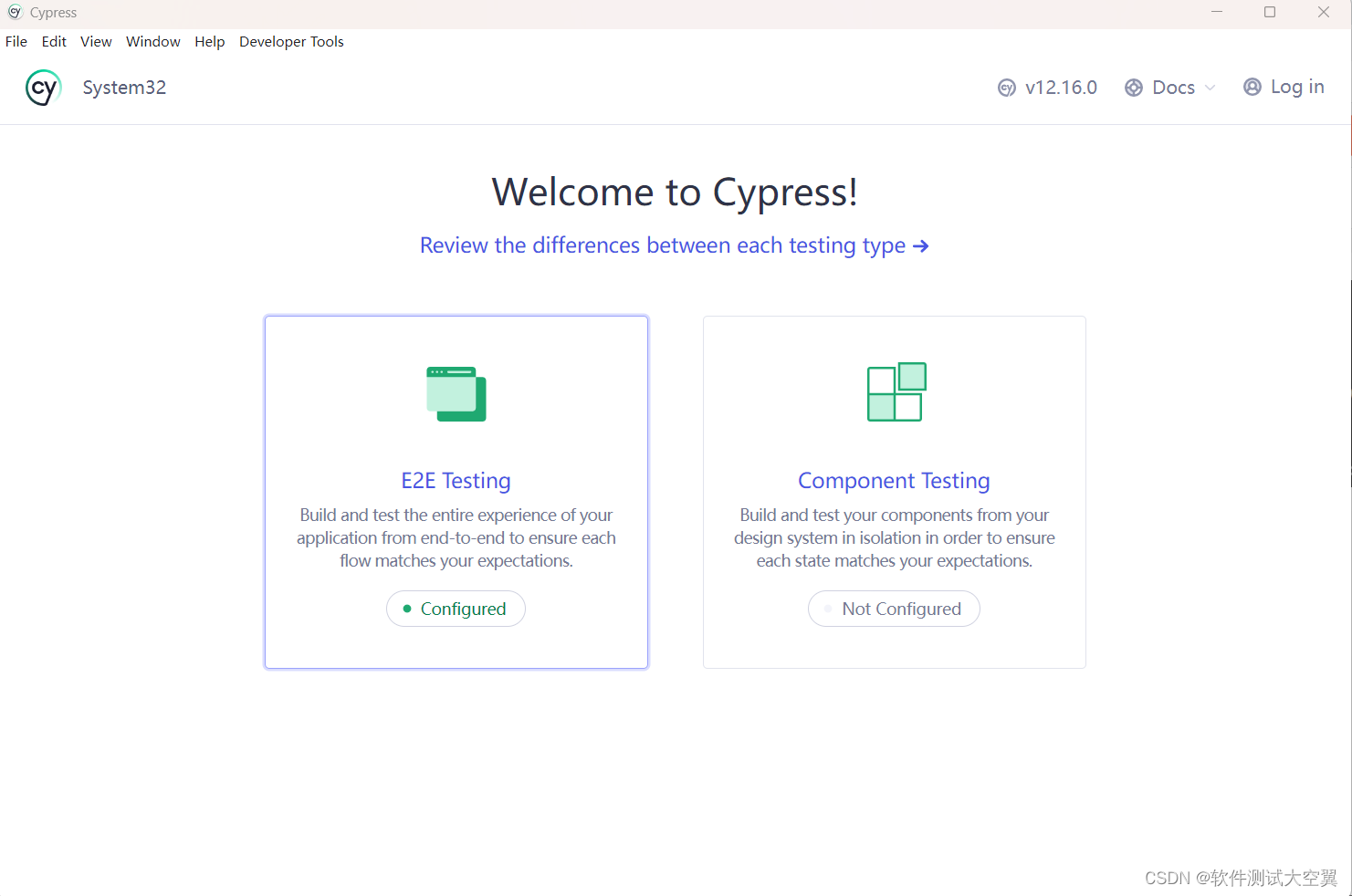The width and height of the screenshot is (1352, 896).
Task: Open the v12.16.0 version link
Action: [1047, 88]
